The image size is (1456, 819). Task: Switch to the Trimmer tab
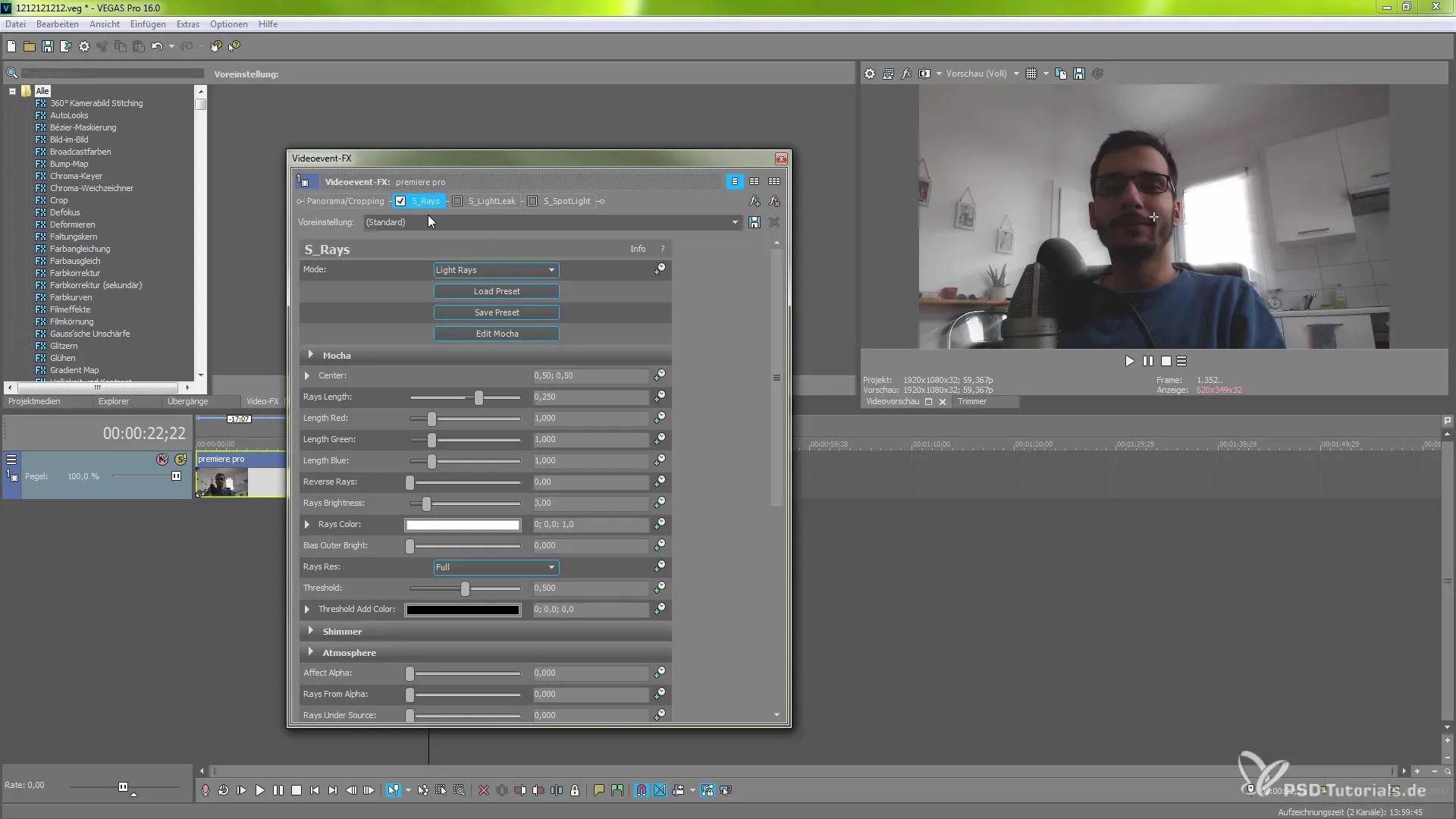(972, 401)
